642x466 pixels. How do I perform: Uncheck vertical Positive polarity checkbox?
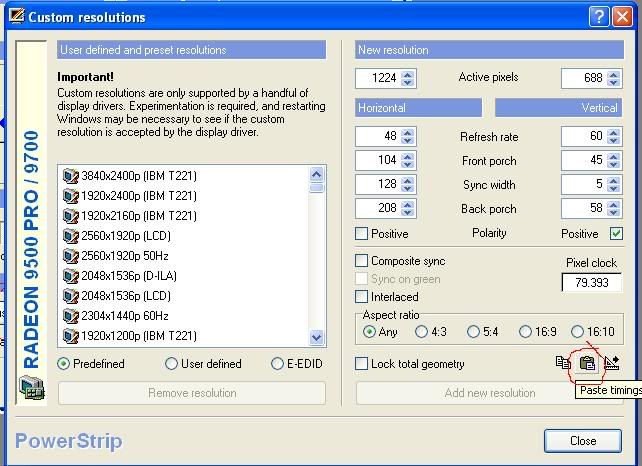[616, 233]
